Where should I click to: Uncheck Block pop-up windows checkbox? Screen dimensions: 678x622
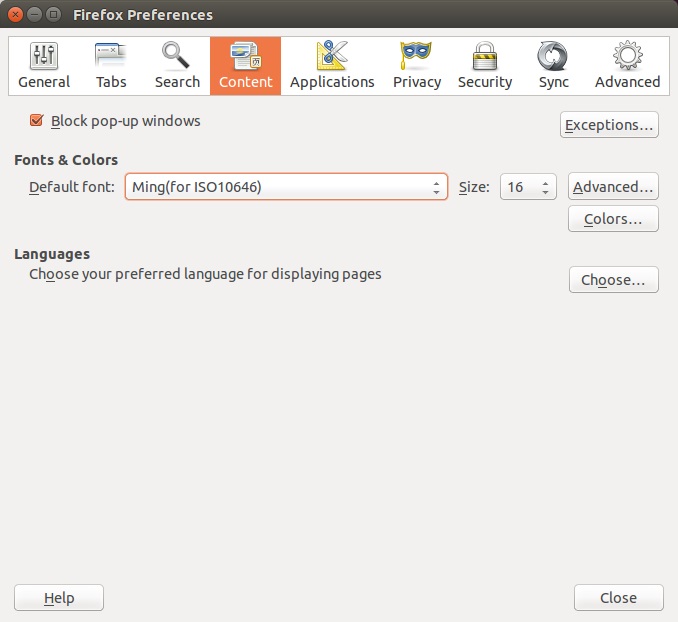[36, 120]
